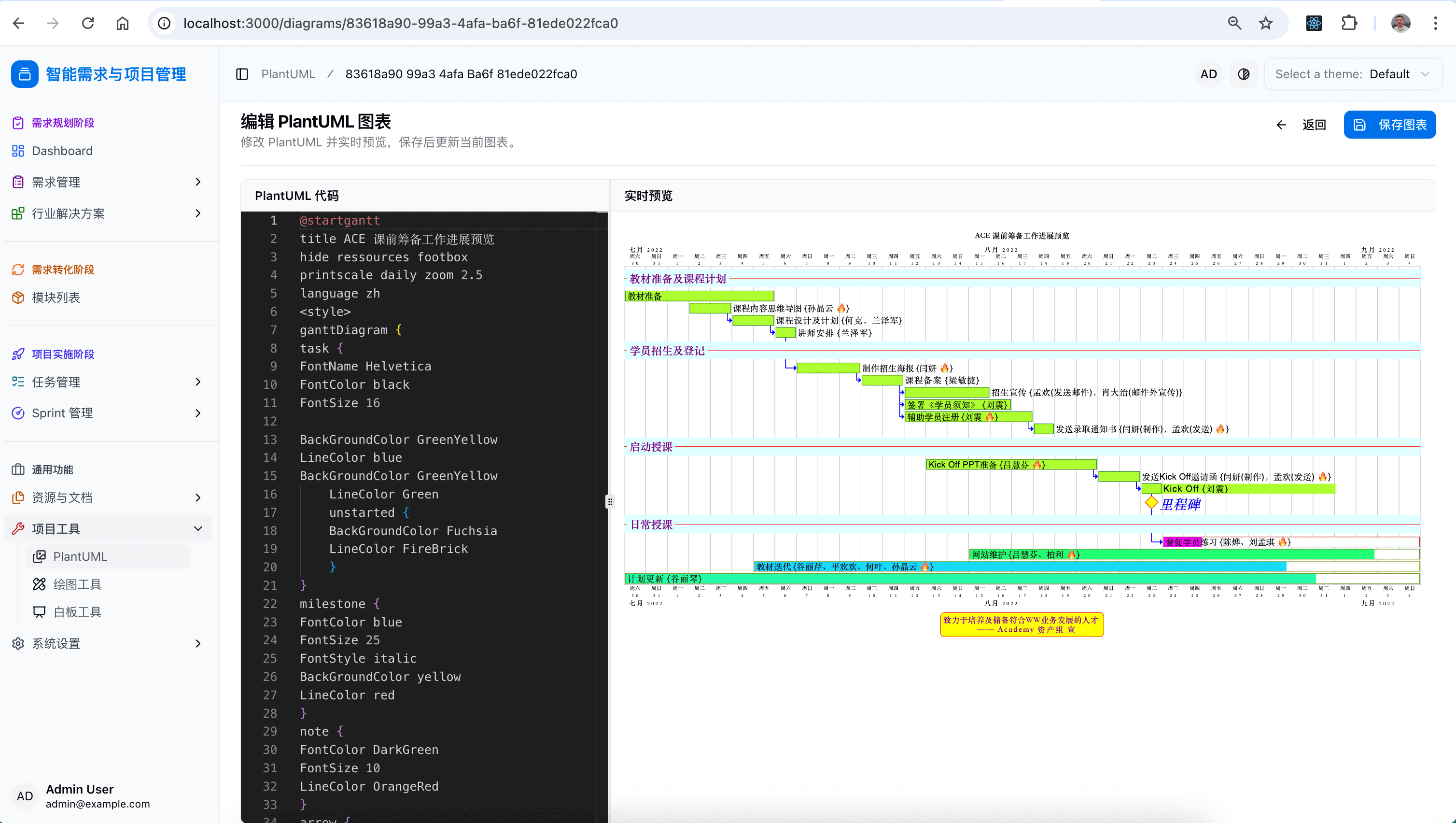This screenshot has width=1456, height=823.
Task: Open the Select a theme dropdown
Action: [1353, 74]
